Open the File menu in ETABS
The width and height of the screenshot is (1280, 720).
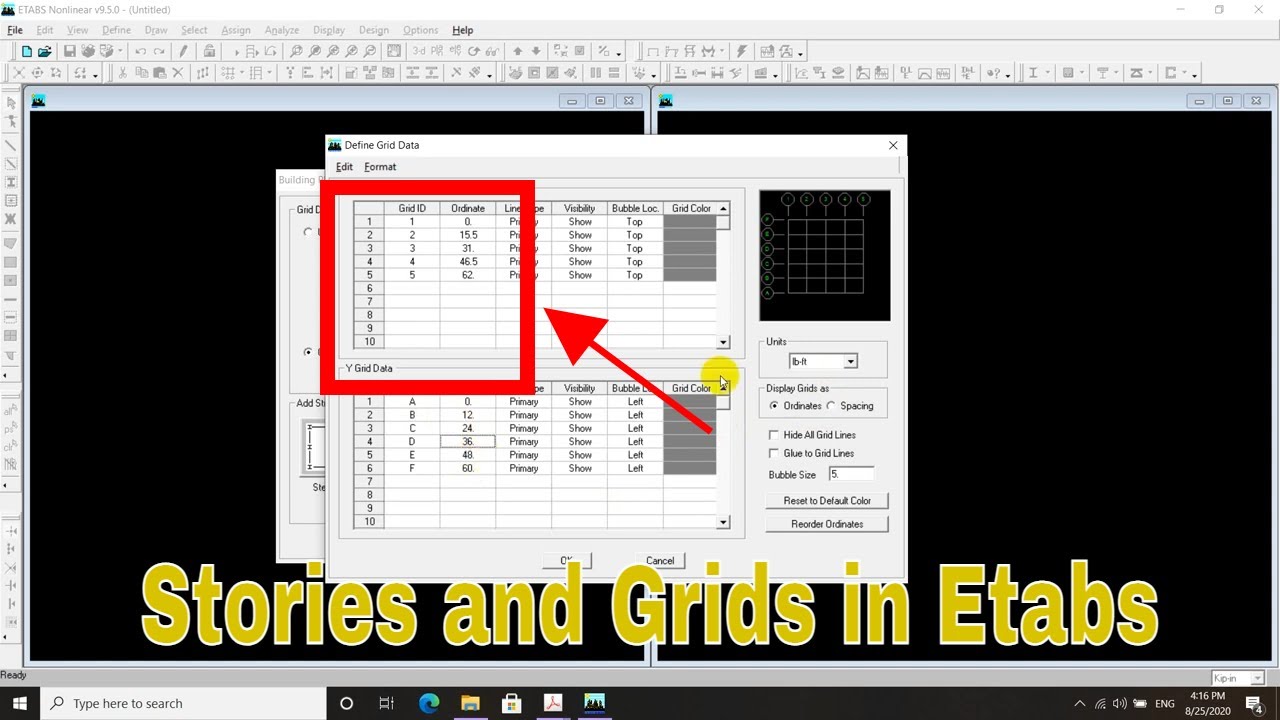tap(15, 30)
